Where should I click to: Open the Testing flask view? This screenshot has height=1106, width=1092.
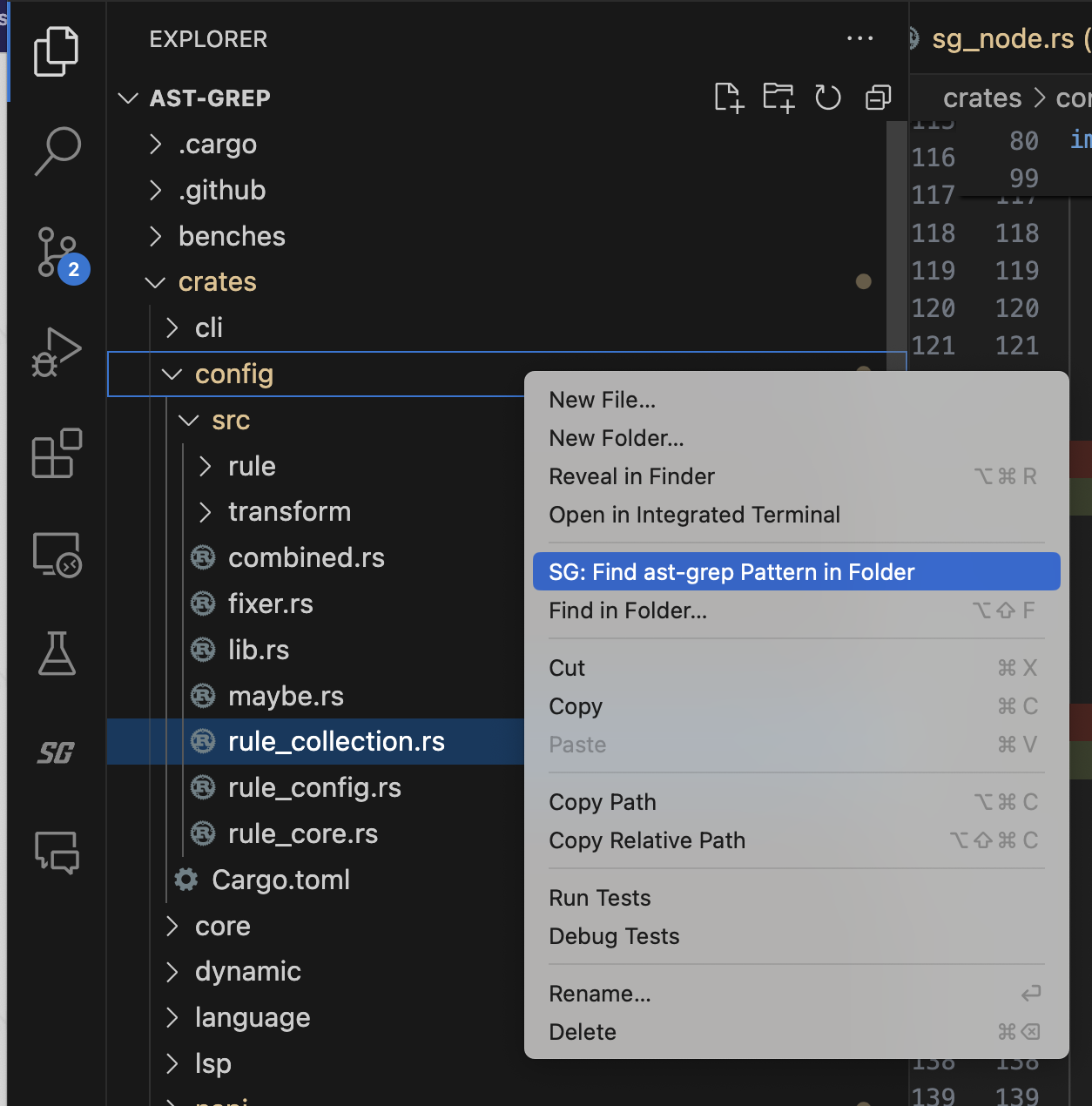(57, 653)
